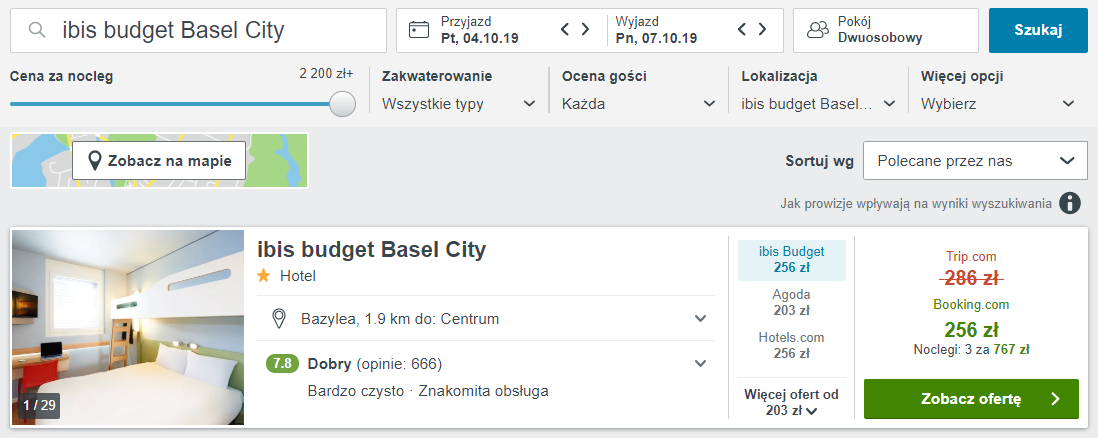Move departure date forward one day

(x=763, y=29)
